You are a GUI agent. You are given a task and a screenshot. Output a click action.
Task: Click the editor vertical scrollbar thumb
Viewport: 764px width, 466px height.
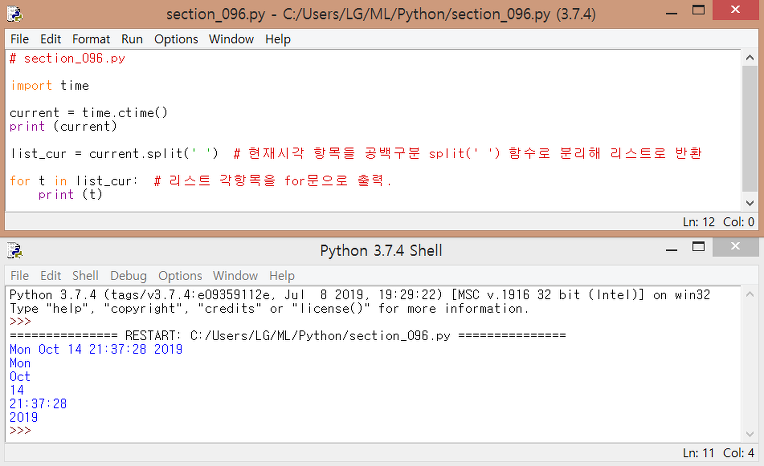point(749,129)
